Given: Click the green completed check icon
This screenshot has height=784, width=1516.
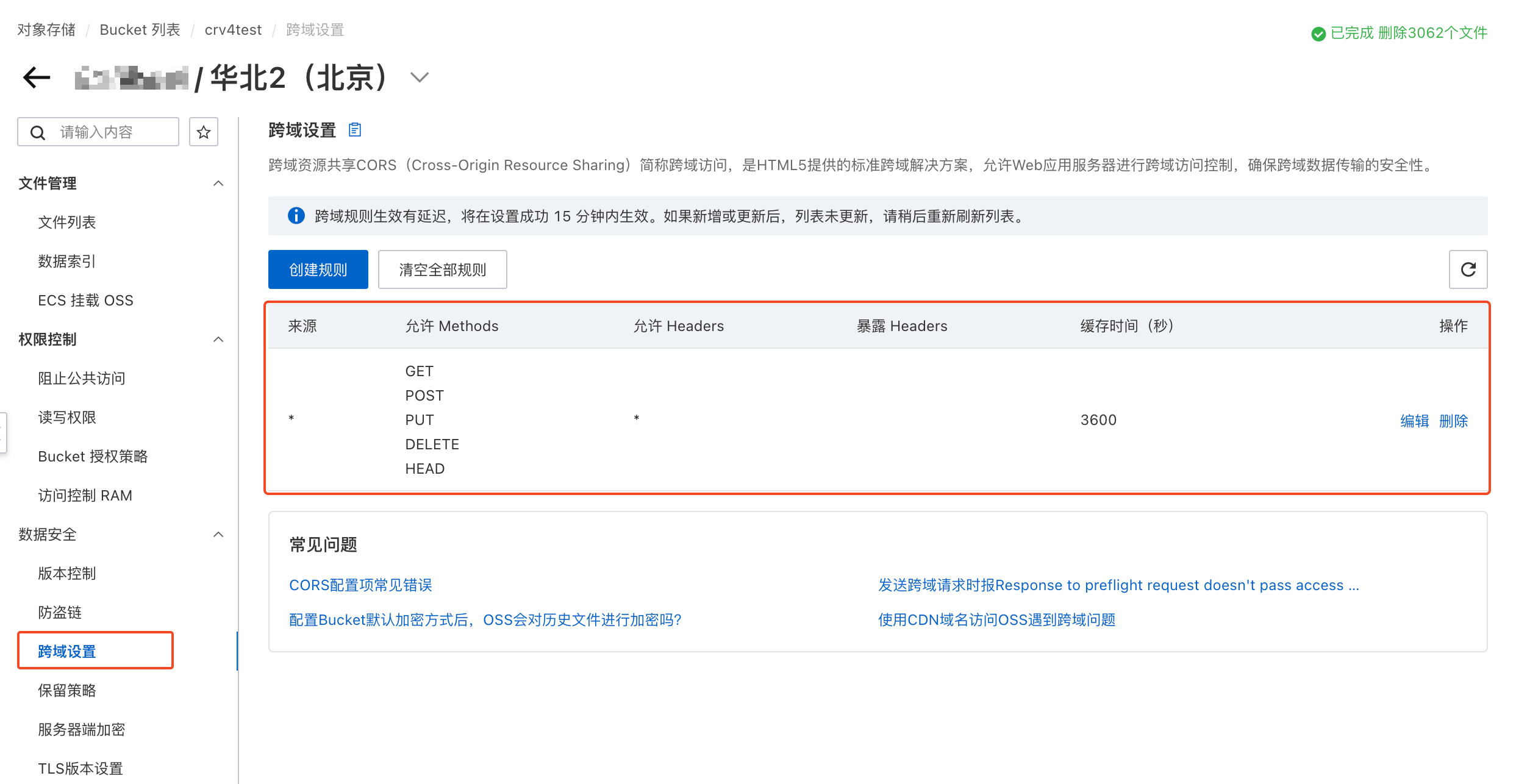Looking at the screenshot, I should point(1318,34).
